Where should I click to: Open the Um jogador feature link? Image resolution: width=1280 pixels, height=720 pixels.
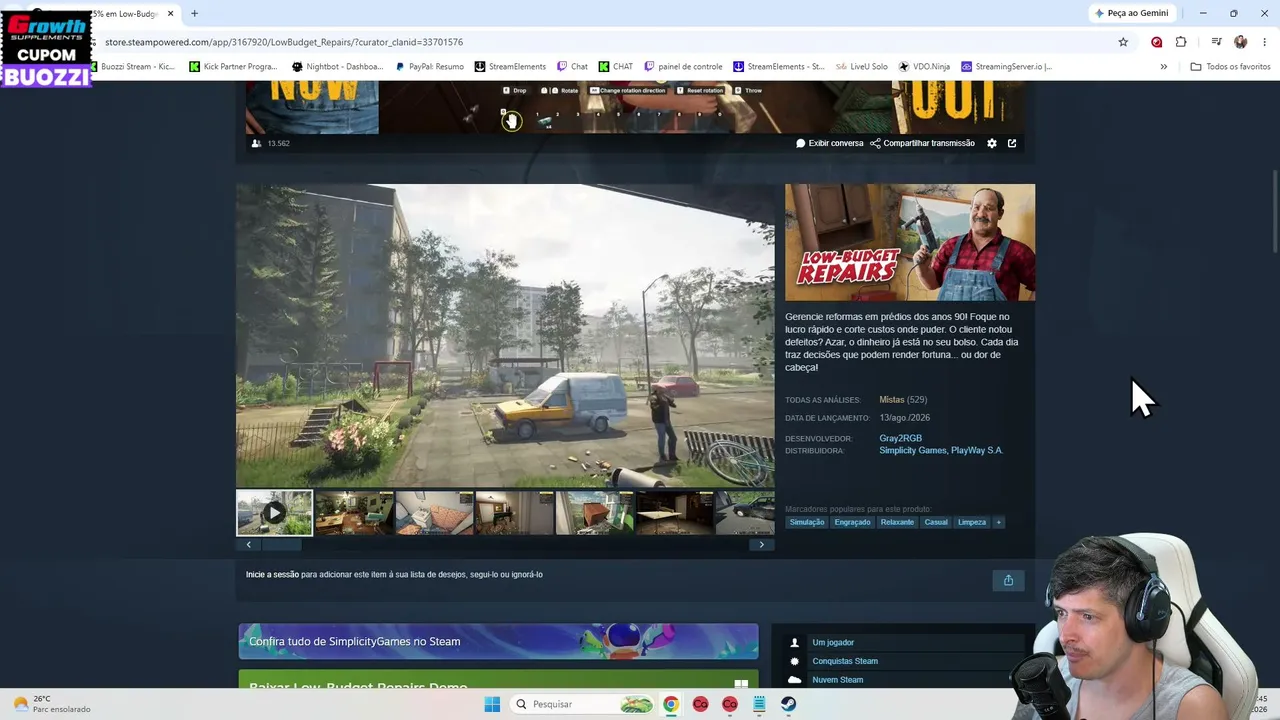coord(833,642)
